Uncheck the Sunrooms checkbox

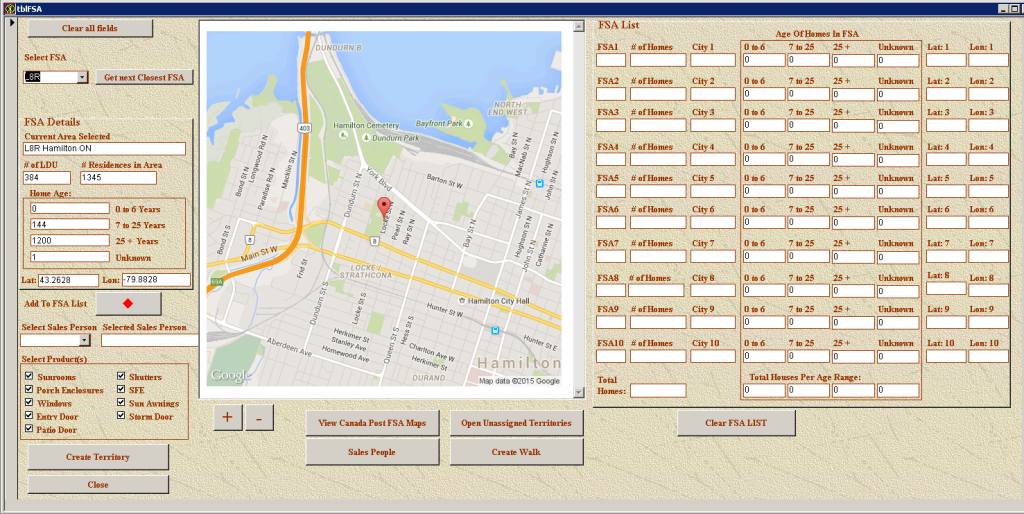point(29,376)
